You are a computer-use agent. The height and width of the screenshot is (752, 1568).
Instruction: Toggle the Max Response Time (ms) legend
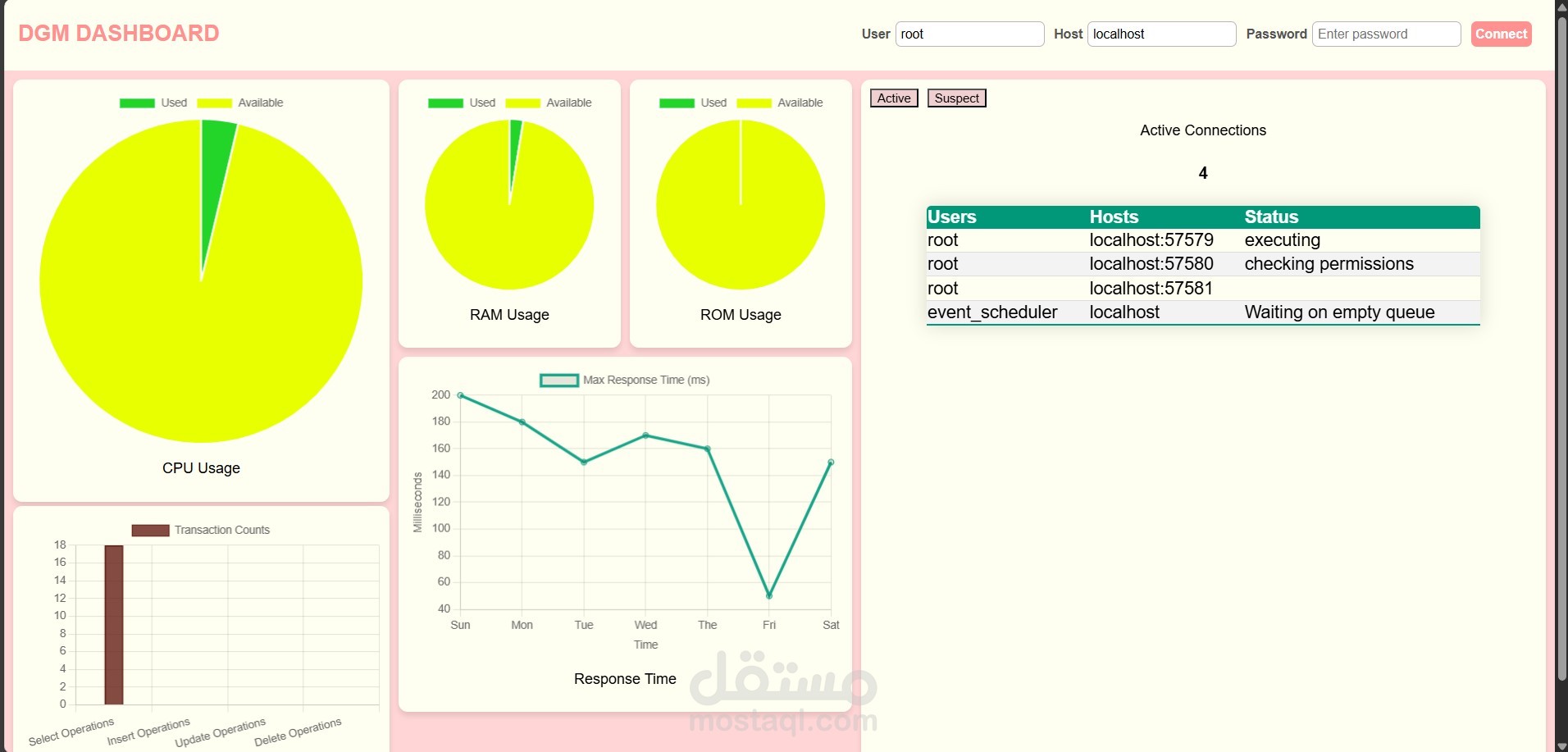coord(625,380)
